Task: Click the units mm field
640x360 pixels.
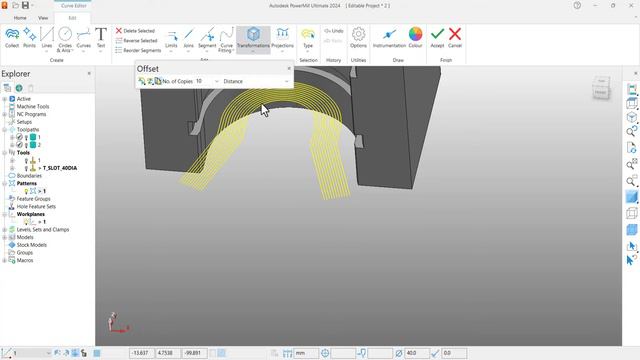Action: pyautogui.click(x=306, y=353)
